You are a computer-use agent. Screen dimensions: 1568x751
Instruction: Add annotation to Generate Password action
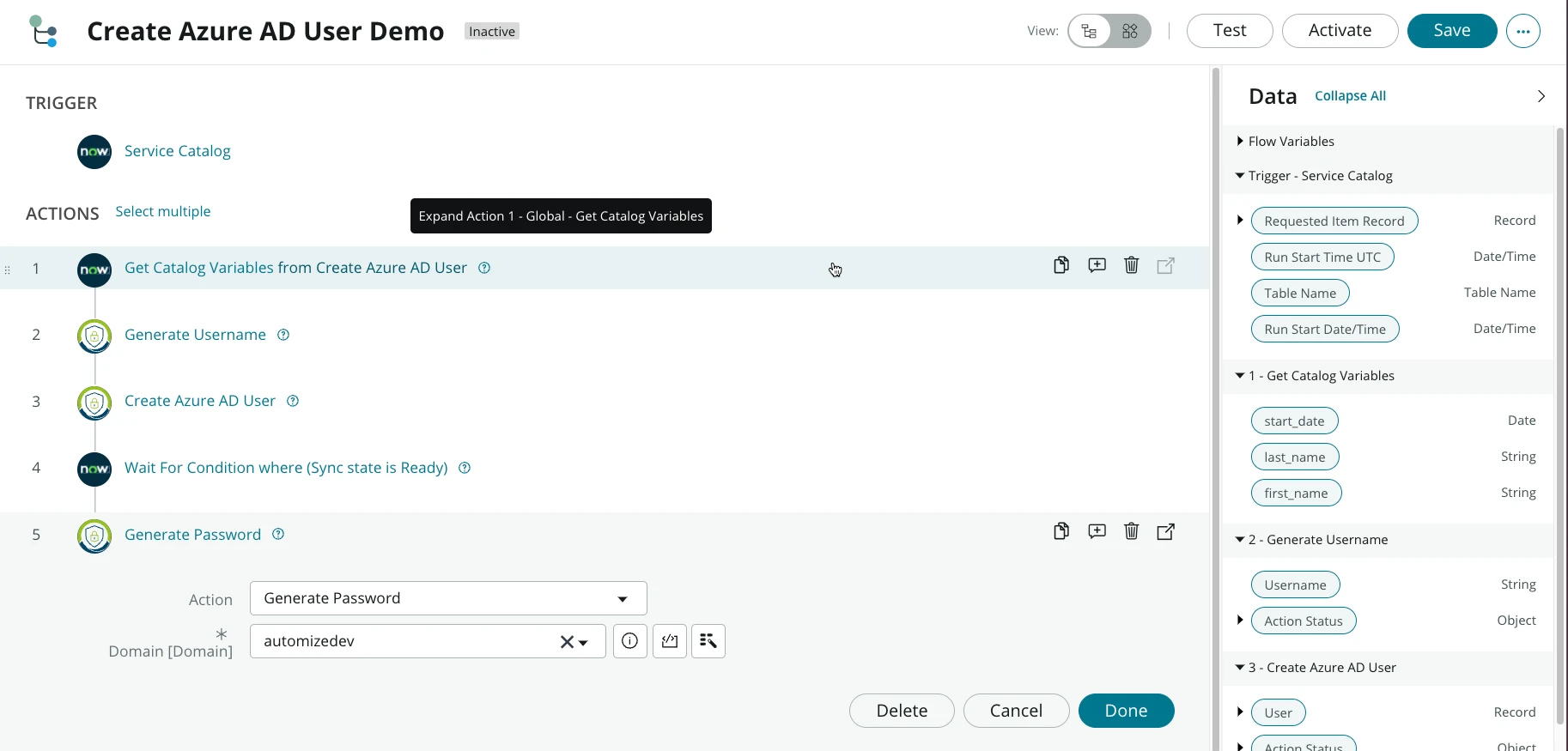[1097, 532]
